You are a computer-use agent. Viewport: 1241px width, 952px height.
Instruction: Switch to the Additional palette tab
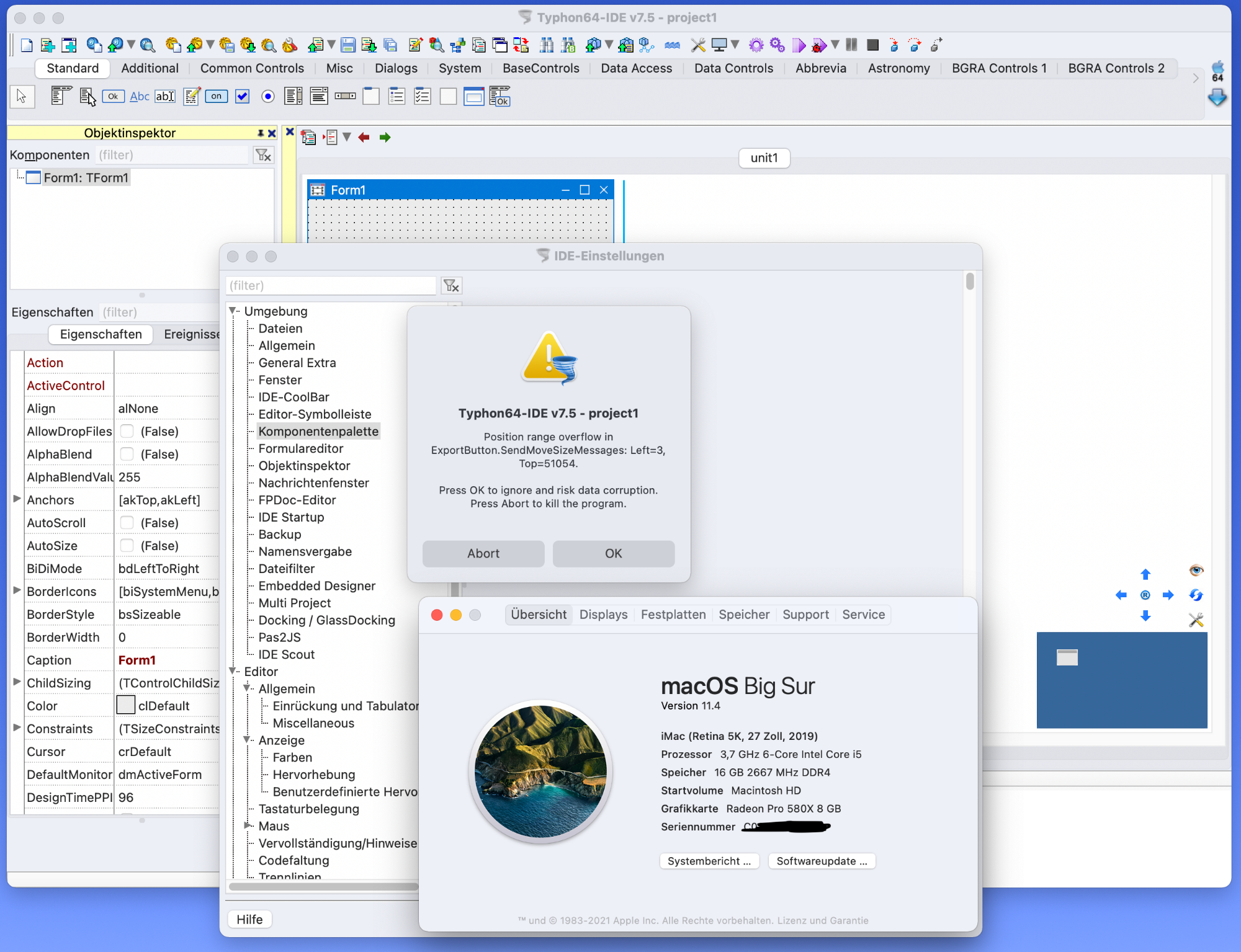coord(150,68)
